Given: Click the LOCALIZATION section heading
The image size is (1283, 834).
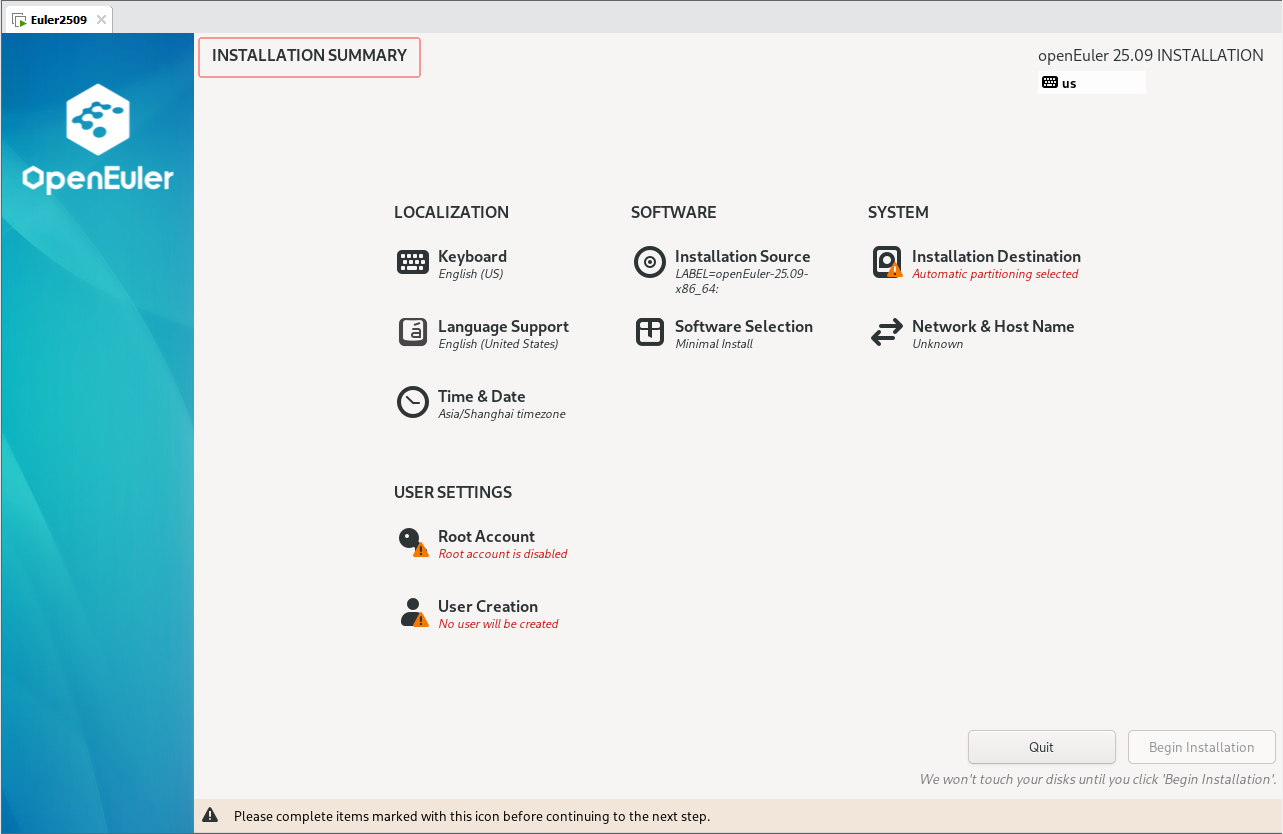Looking at the screenshot, I should (451, 212).
